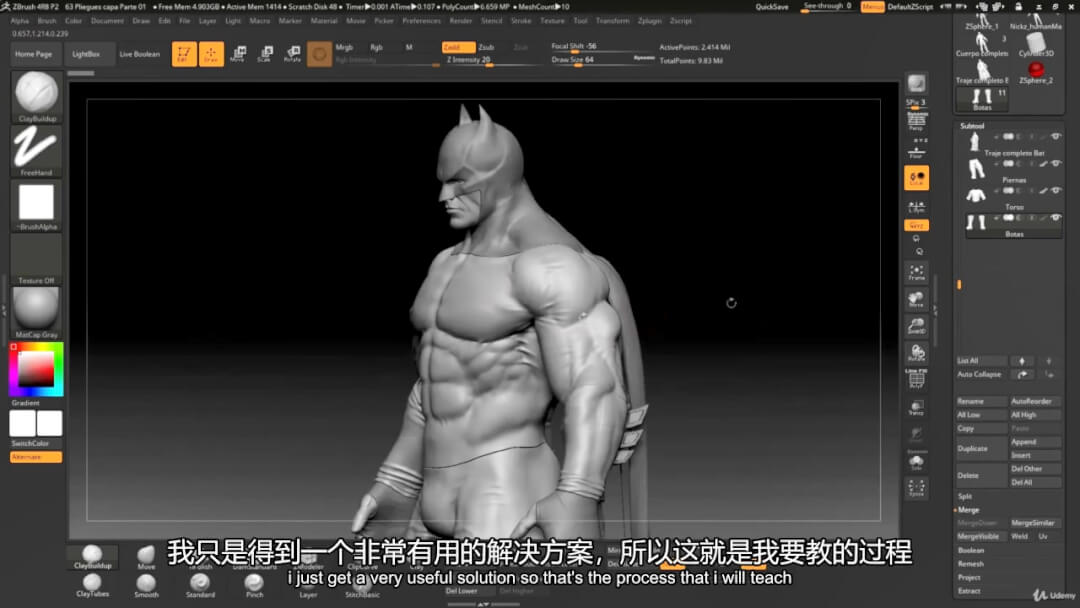This screenshot has width=1080, height=608.
Task: Expand the Project section
Action: coord(969,577)
